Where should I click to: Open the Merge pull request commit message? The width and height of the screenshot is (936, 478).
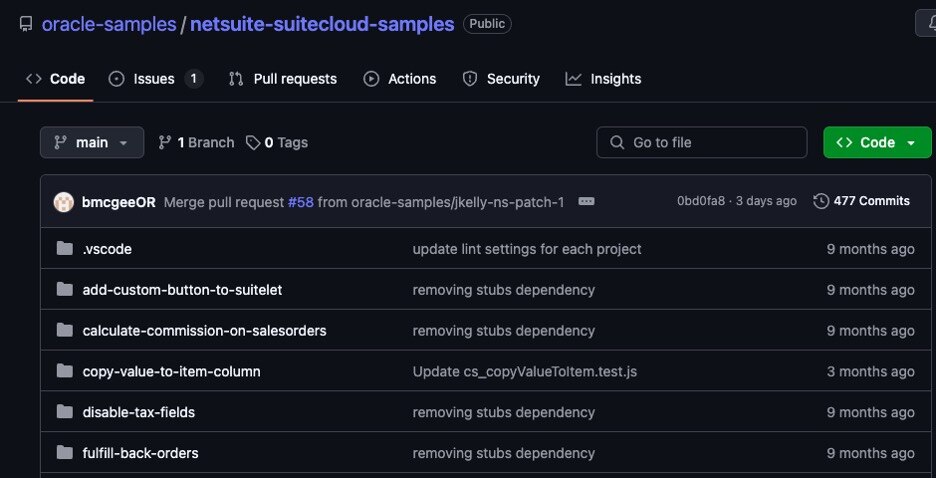click(364, 202)
